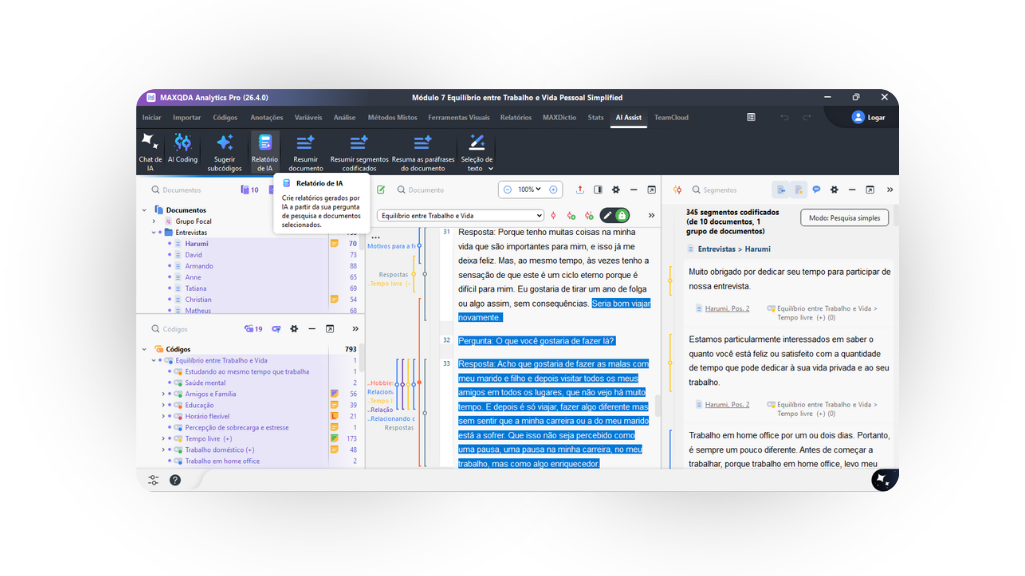Click the Documentos search field
Viewport: 1025px width, 576px height.
(x=193, y=190)
